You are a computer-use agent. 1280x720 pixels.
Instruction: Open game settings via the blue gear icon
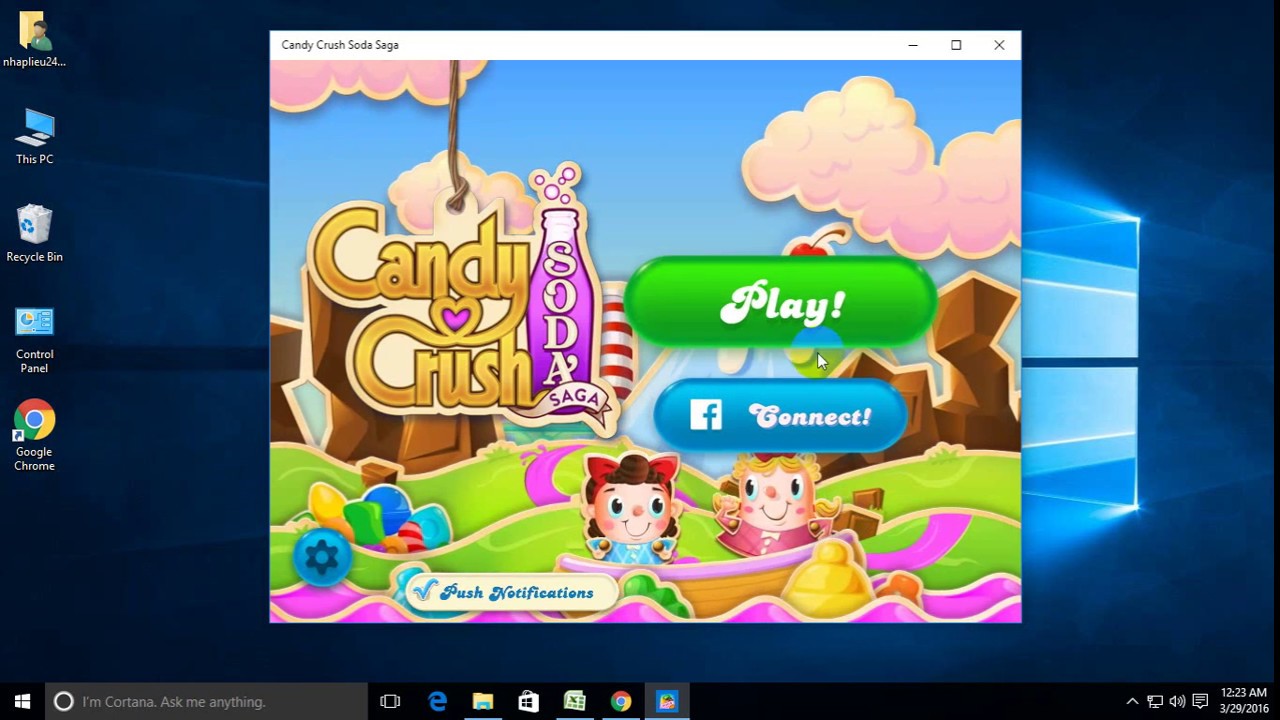click(x=322, y=557)
